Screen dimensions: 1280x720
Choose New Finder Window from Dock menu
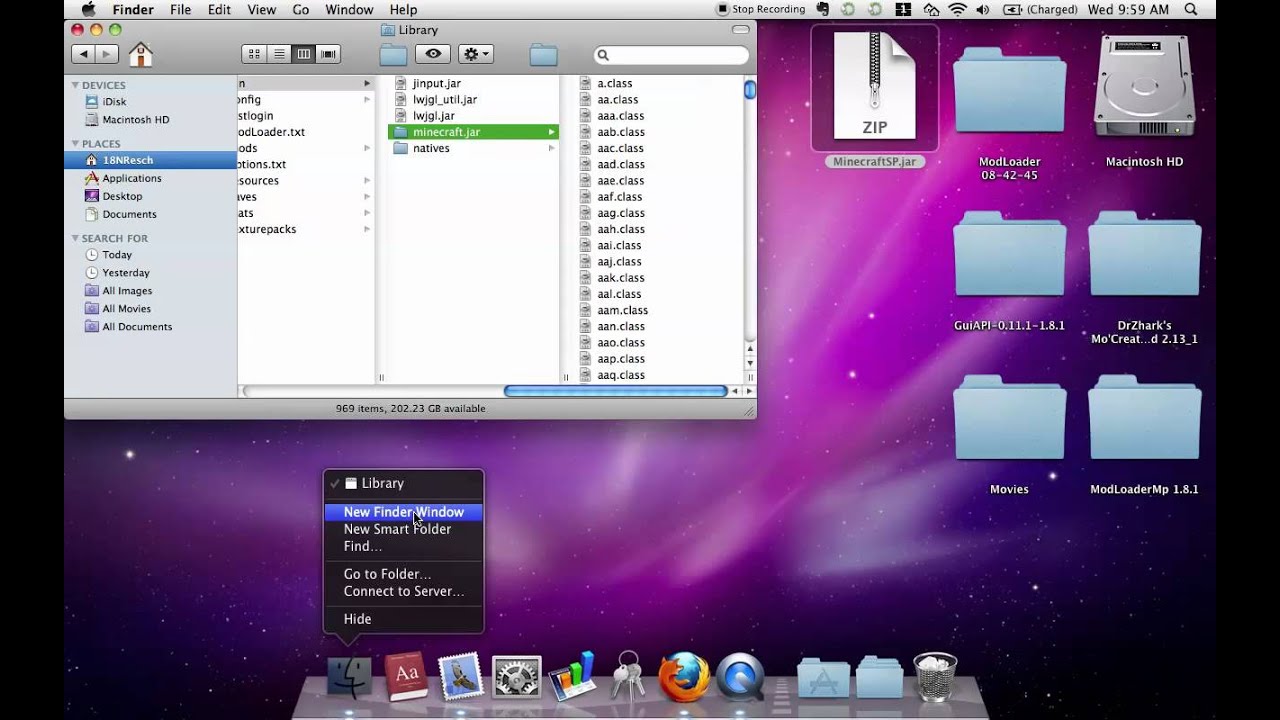(403, 512)
